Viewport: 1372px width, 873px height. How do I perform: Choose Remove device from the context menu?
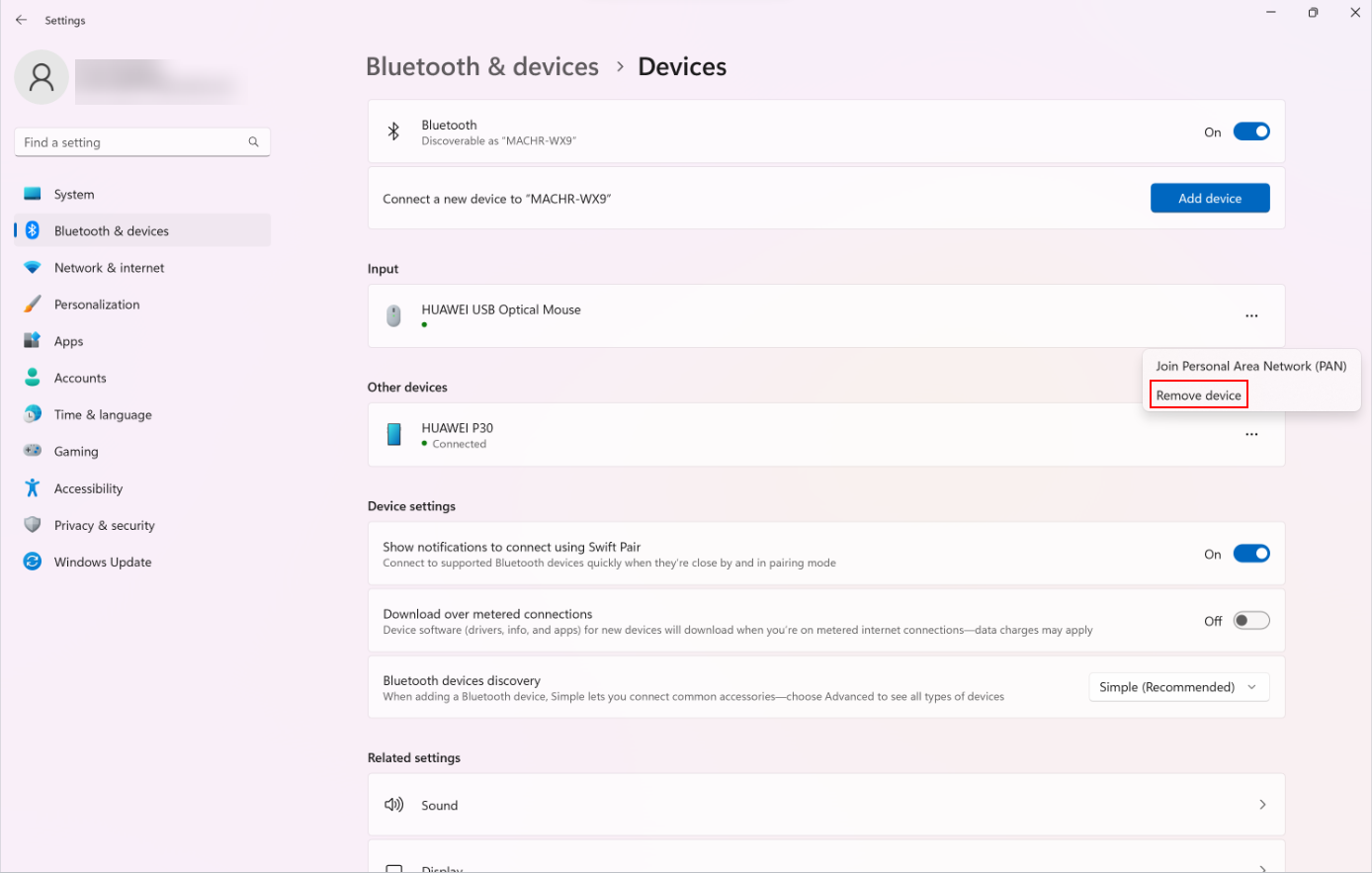point(1198,395)
